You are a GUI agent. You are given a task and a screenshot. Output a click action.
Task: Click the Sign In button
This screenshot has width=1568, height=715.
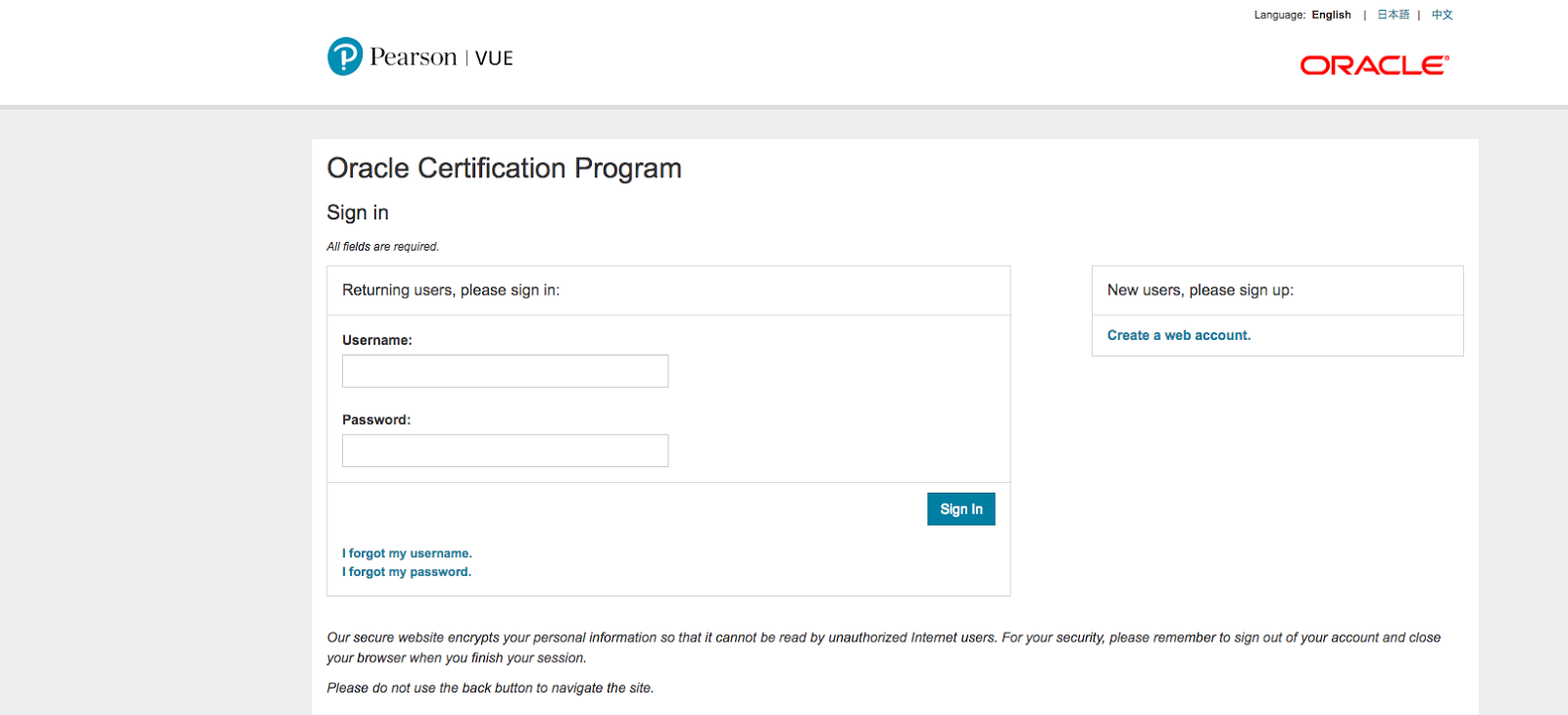coord(960,509)
